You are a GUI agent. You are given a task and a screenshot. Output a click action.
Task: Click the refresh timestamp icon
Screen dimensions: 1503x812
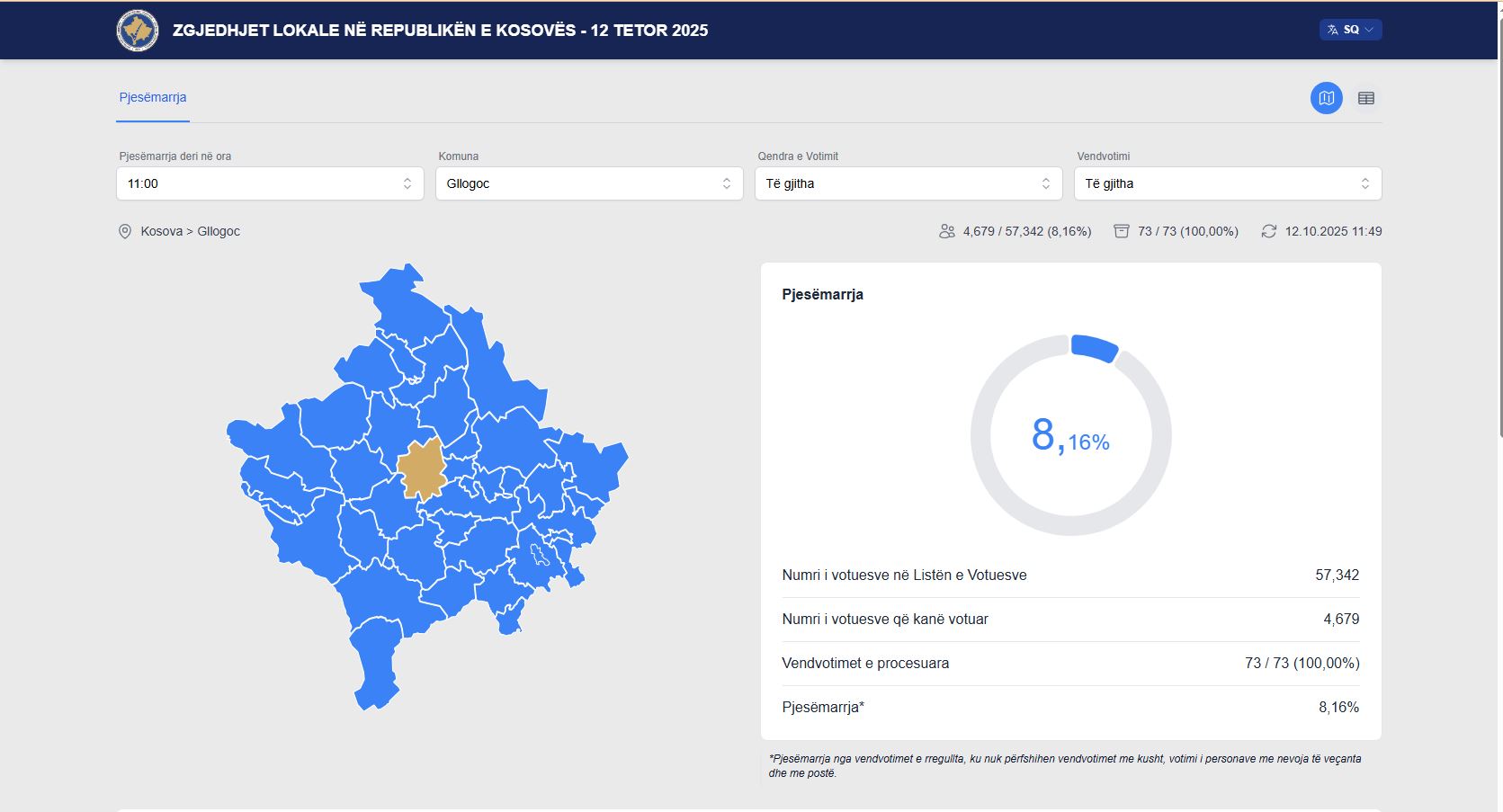pyautogui.click(x=1268, y=231)
